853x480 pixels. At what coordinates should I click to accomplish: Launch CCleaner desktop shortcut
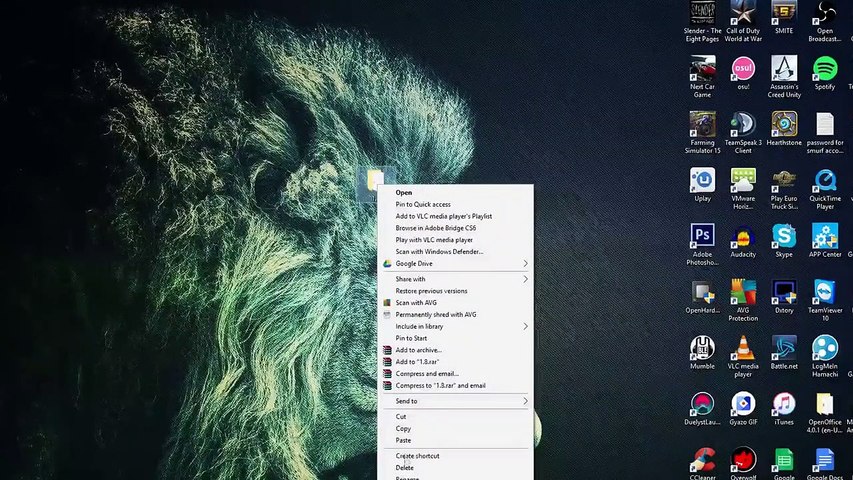click(702, 463)
